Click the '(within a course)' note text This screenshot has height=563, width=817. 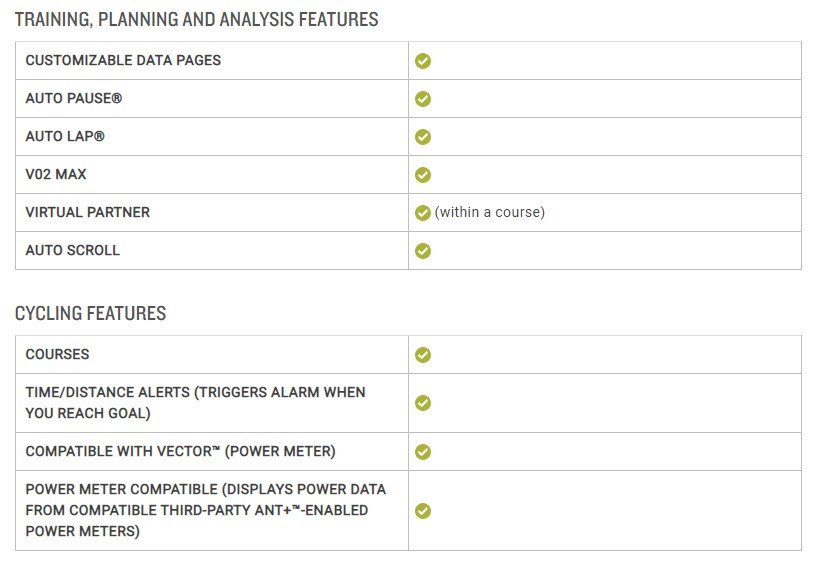[490, 212]
